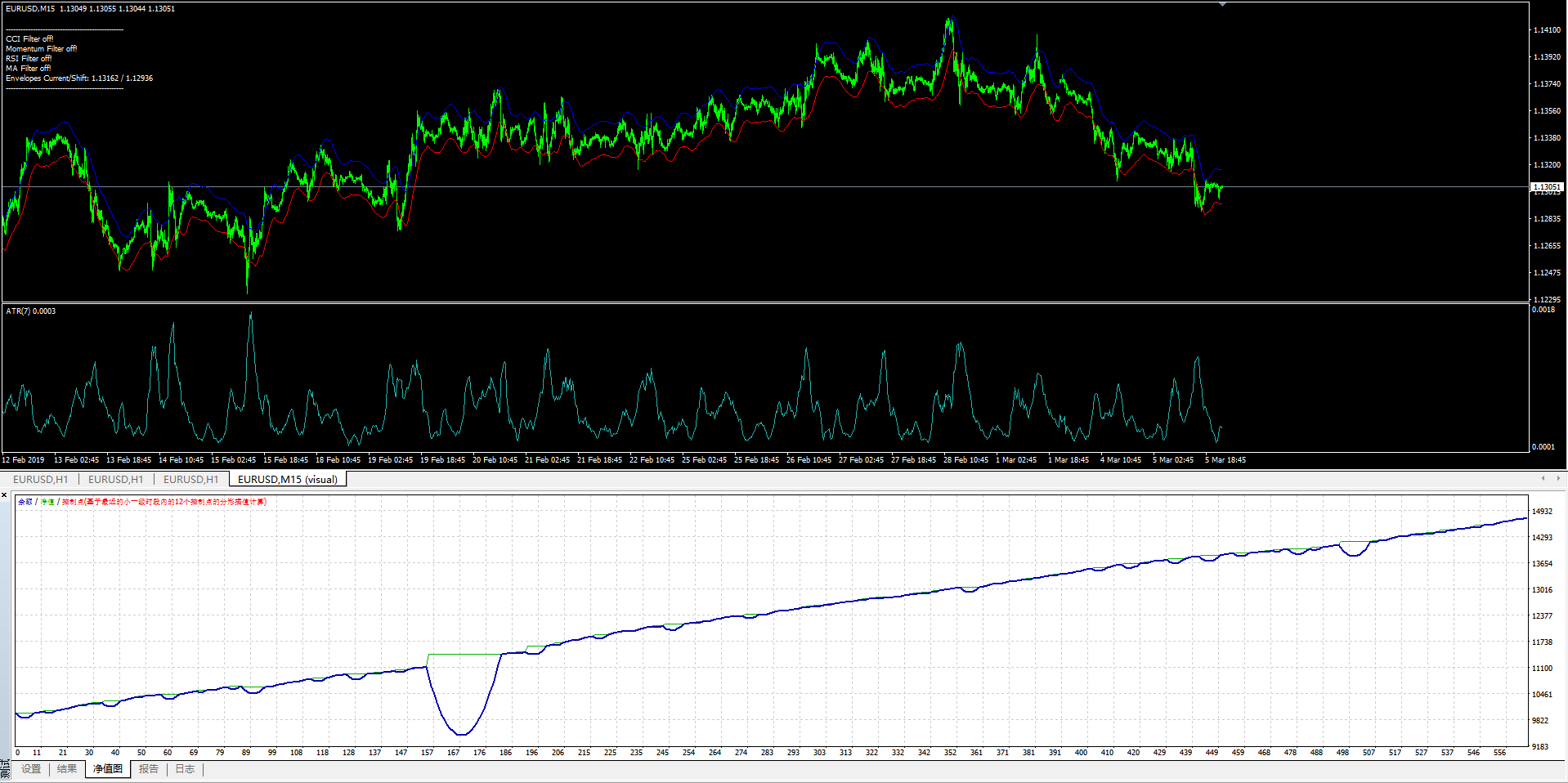Click the 1.12295 price scale label
1568x783 pixels.
point(1546,300)
